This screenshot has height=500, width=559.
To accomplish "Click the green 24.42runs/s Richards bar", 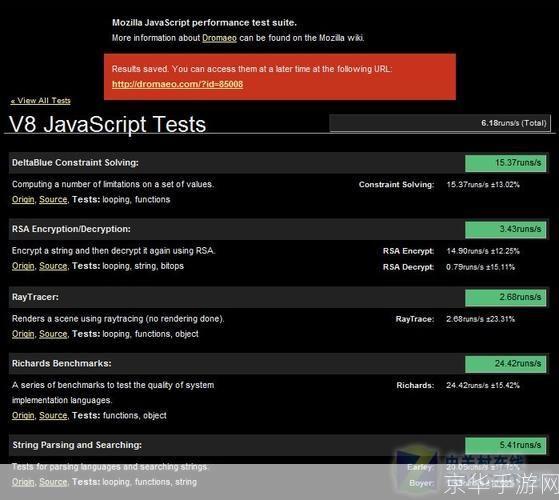I will click(506, 364).
